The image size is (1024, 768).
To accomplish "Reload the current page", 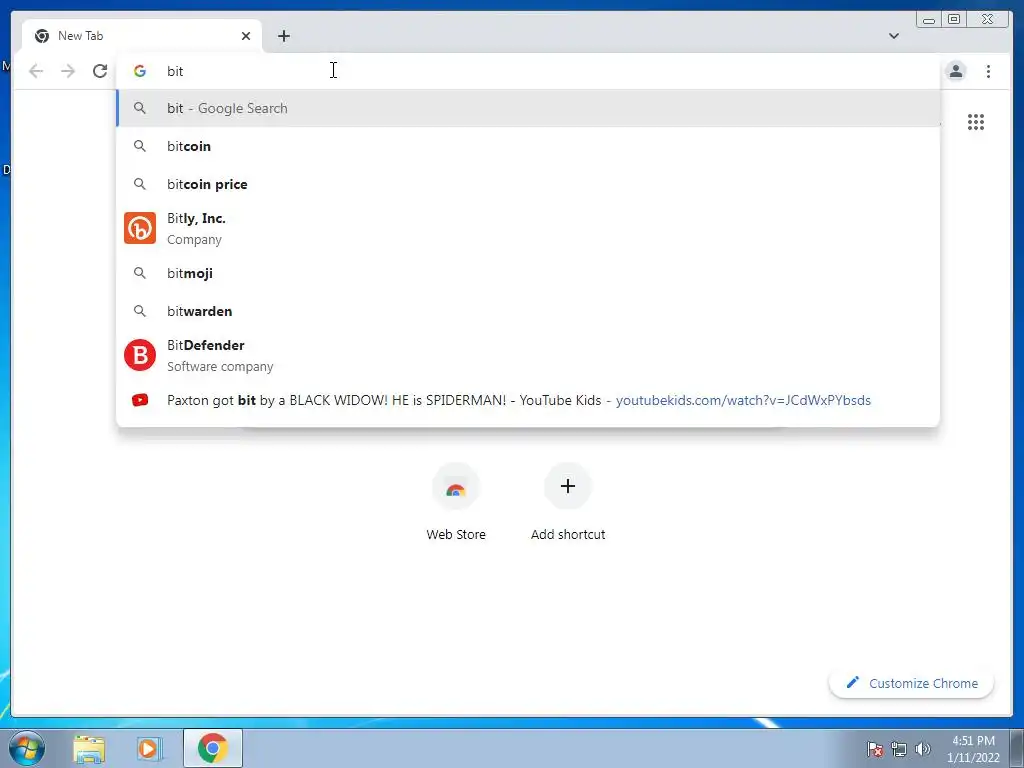I will click(100, 71).
